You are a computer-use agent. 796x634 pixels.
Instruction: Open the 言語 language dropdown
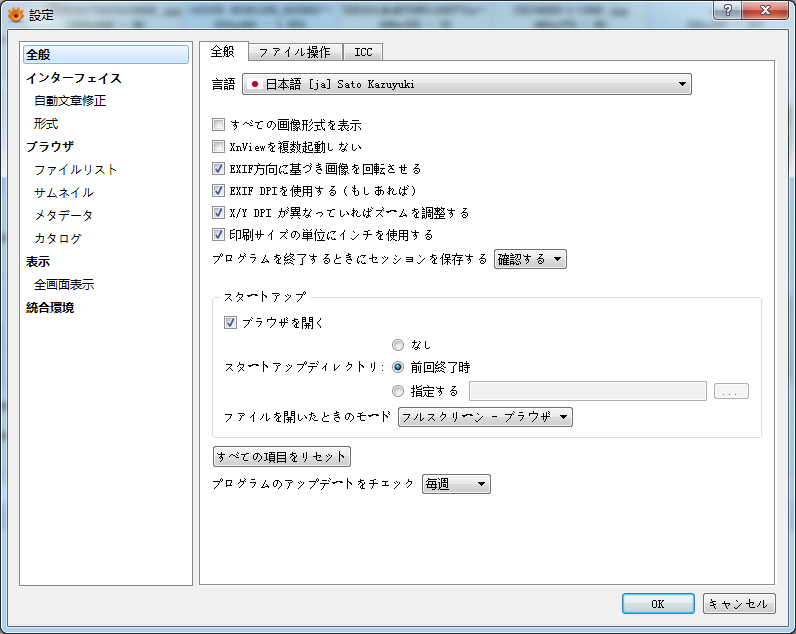click(467, 84)
